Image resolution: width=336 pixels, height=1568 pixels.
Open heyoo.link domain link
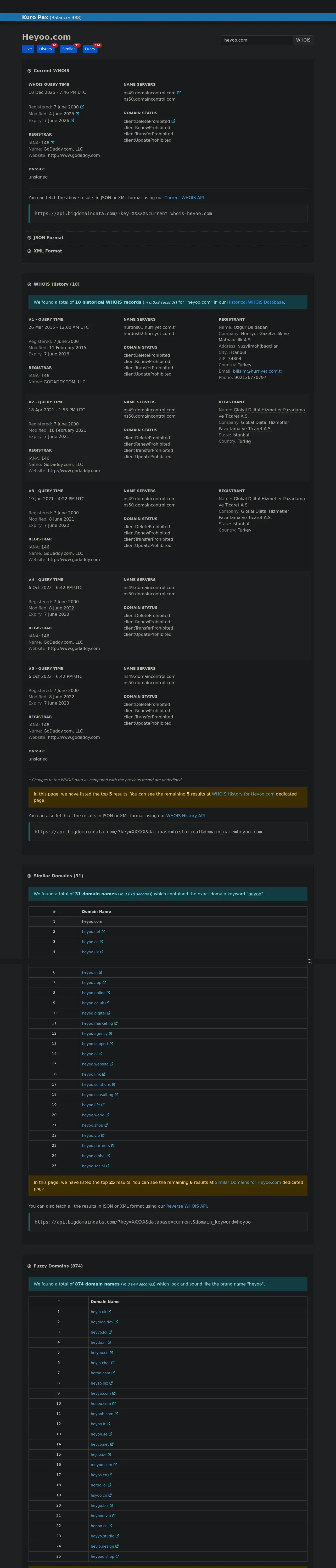[92, 1074]
